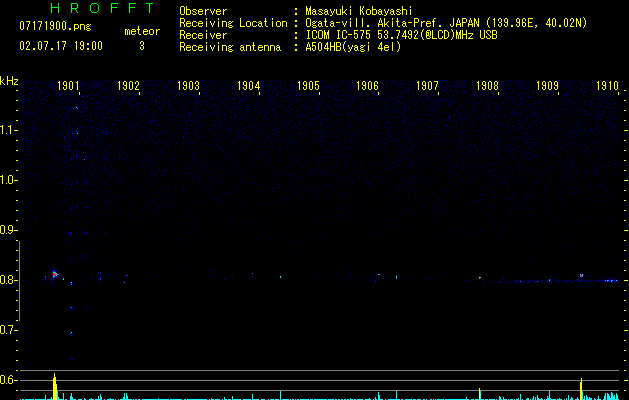Image resolution: width=629 pixels, height=400 pixels.
Task: Click the 'Receiving Location' label
Action: coord(233,23)
